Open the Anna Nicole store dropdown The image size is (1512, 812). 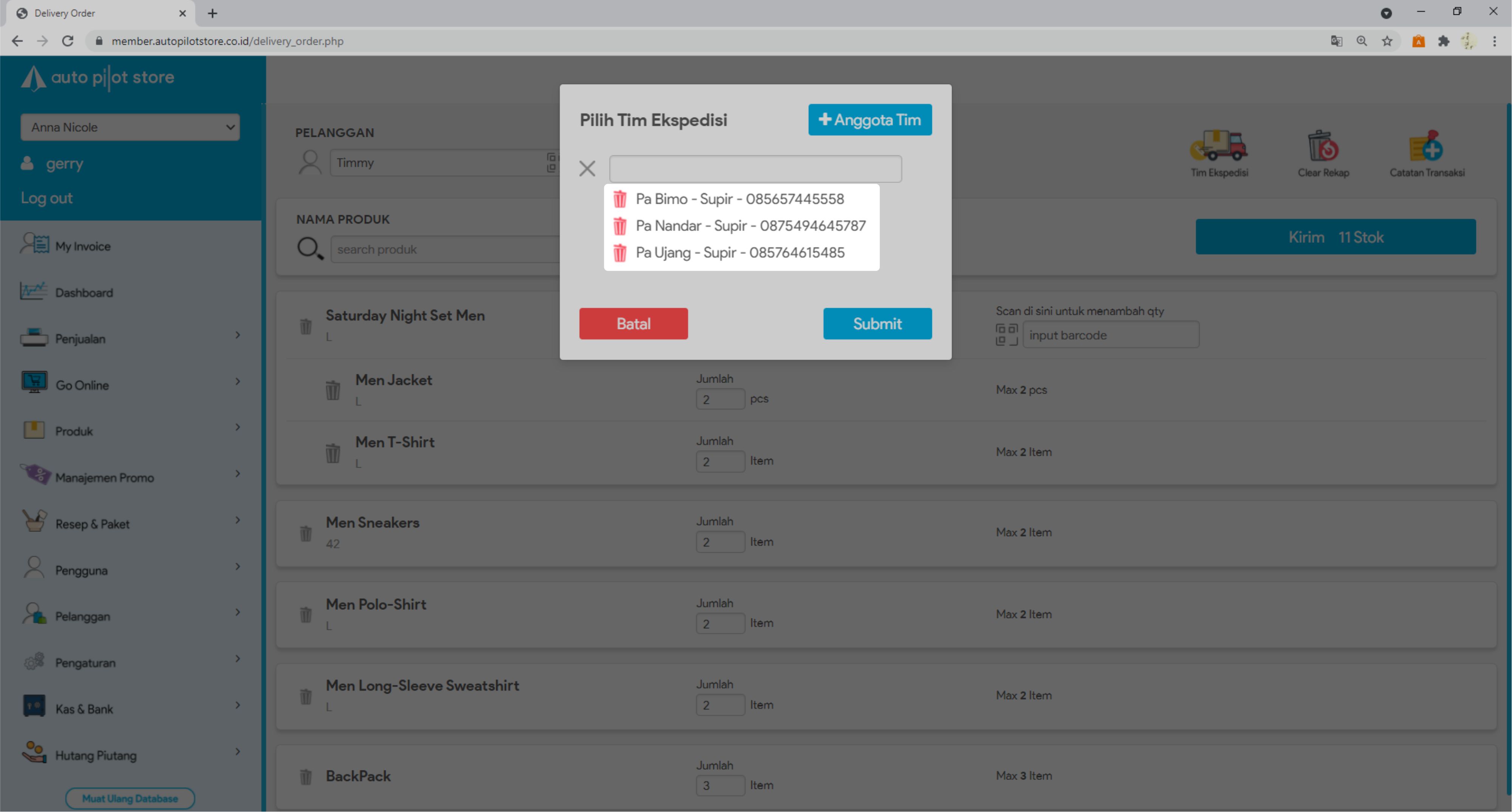[130, 127]
